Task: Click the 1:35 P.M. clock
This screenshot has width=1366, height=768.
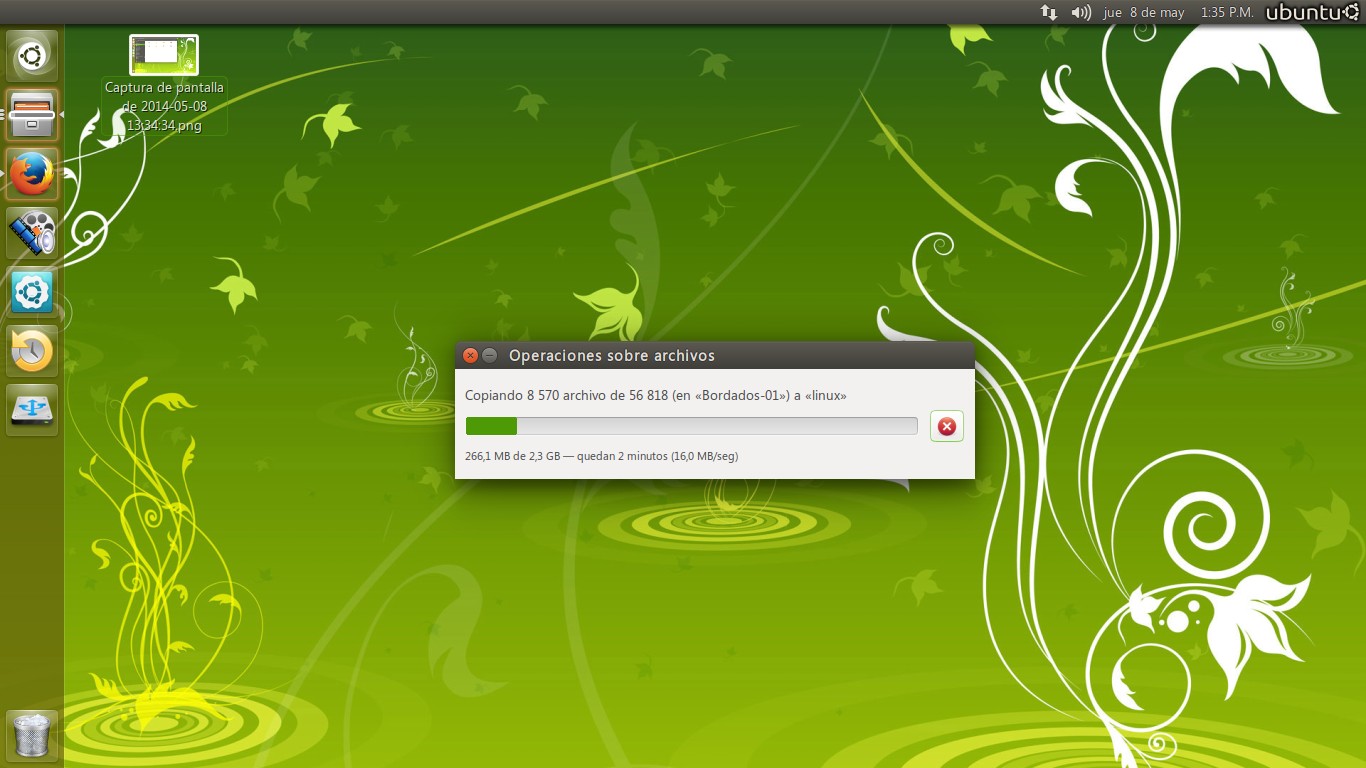Action: 1227,13
